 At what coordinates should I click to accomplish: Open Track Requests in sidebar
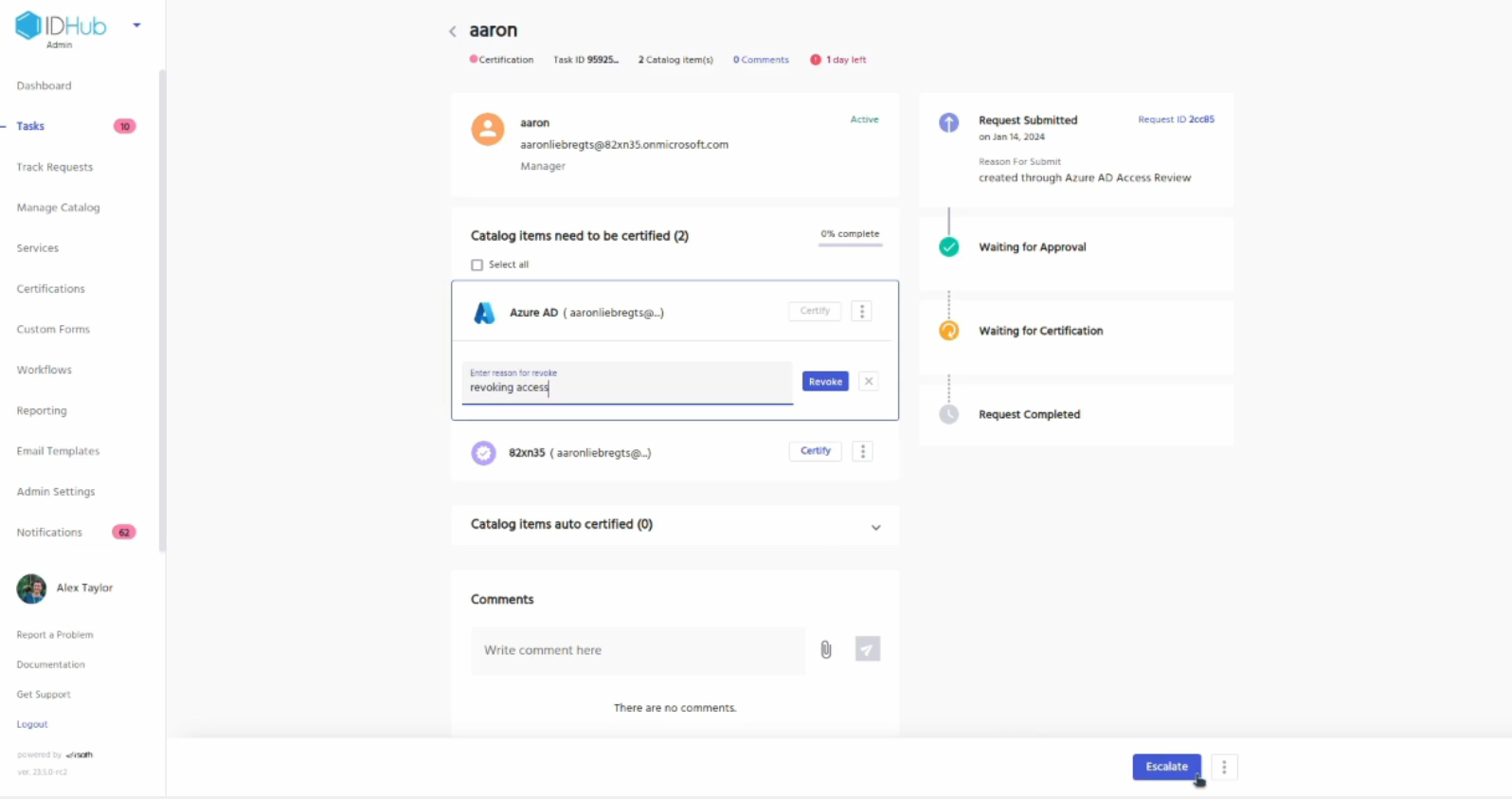[55, 167]
